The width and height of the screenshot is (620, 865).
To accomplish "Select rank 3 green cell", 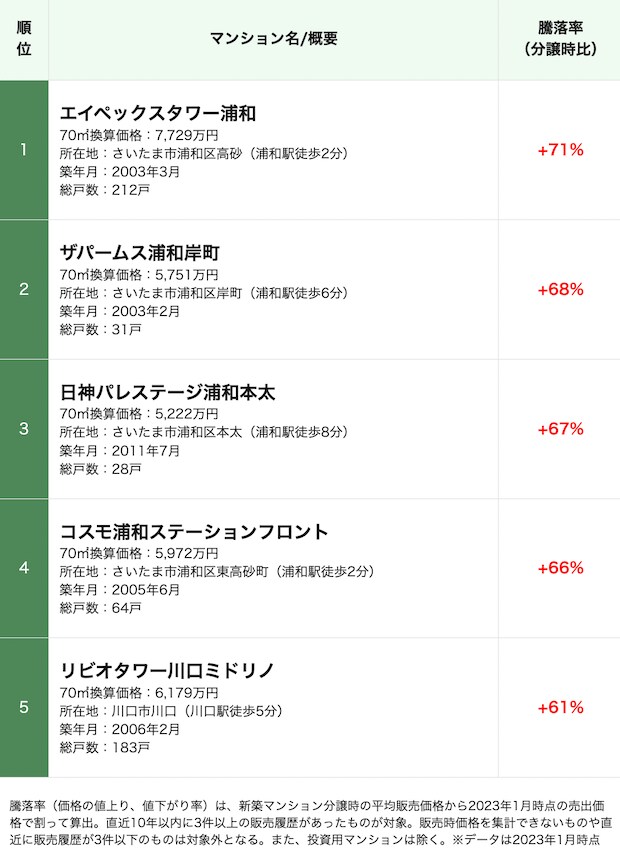I will click(x=24, y=429).
